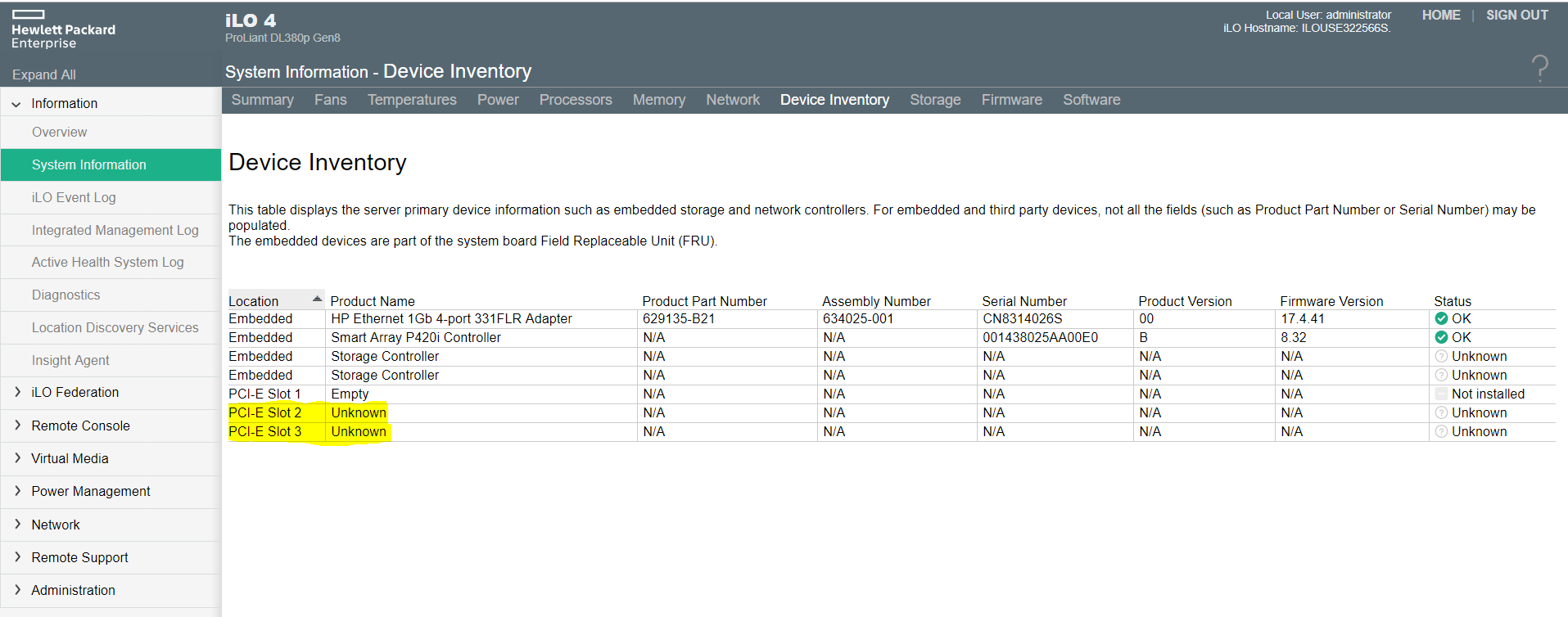Click the OK status icon for HP Ethernet adapter
The height and width of the screenshot is (617, 1568).
(1441, 318)
